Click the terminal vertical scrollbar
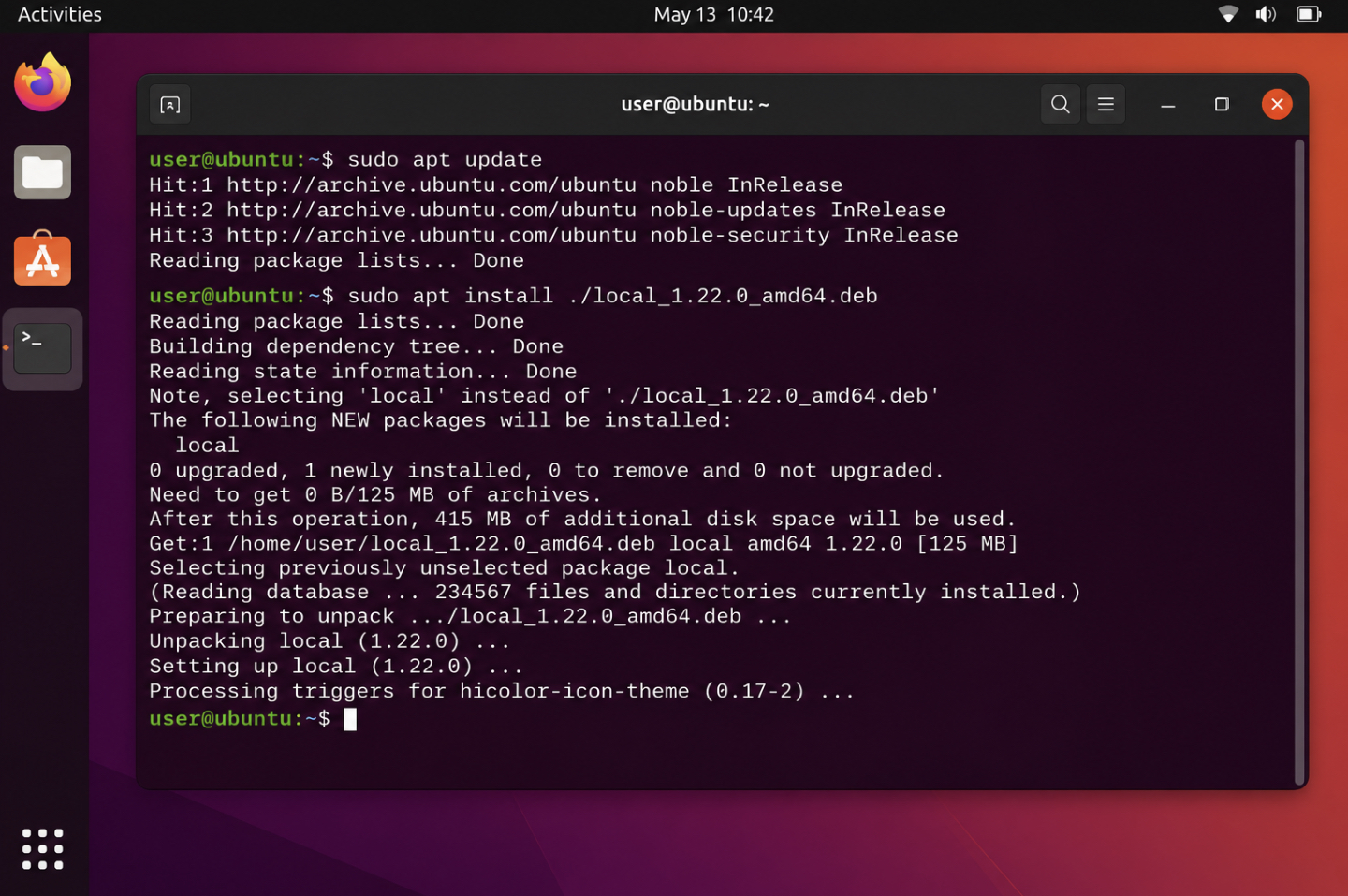This screenshot has height=896, width=1348. click(1298, 462)
